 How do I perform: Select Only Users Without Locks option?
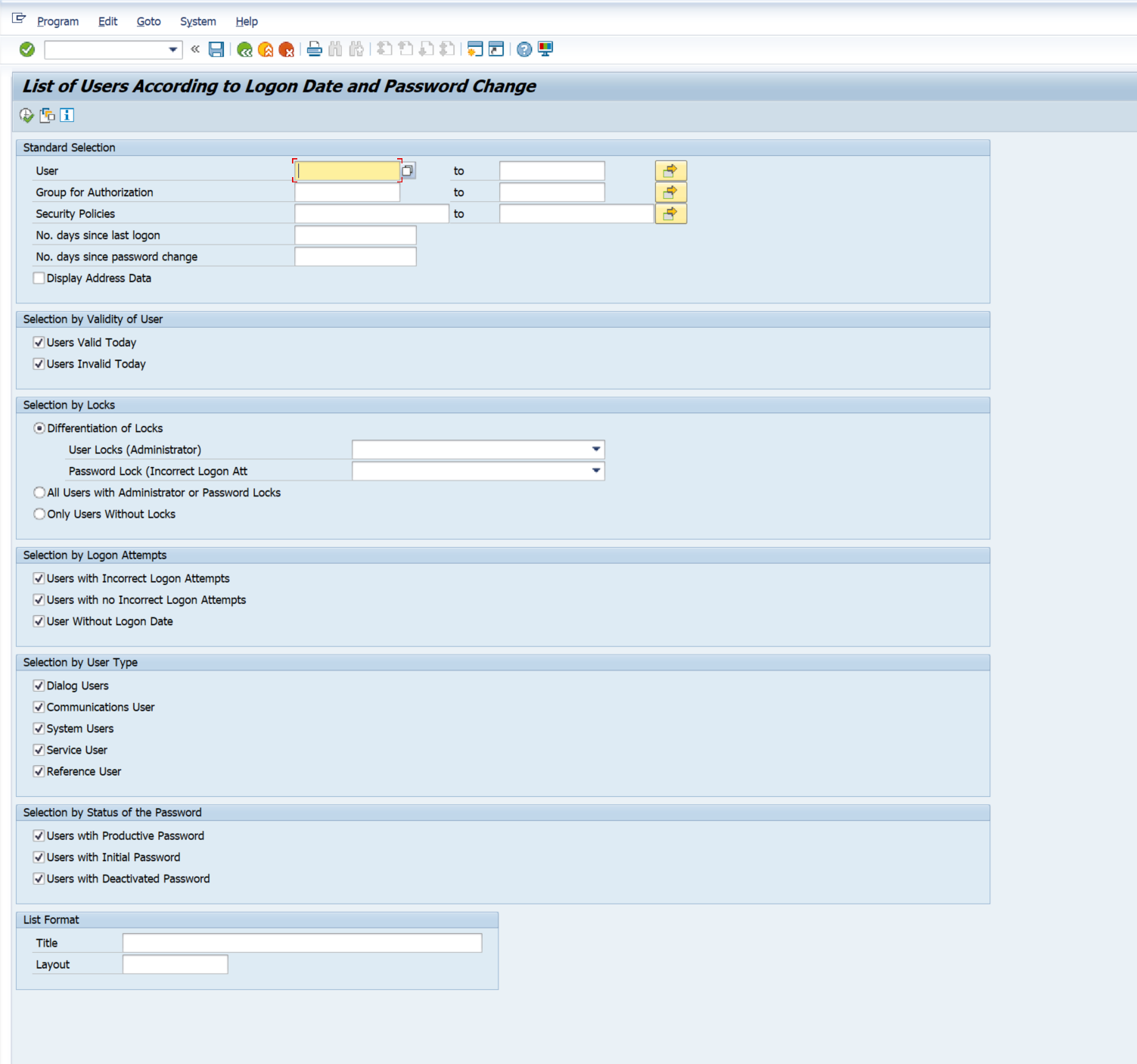[x=39, y=514]
